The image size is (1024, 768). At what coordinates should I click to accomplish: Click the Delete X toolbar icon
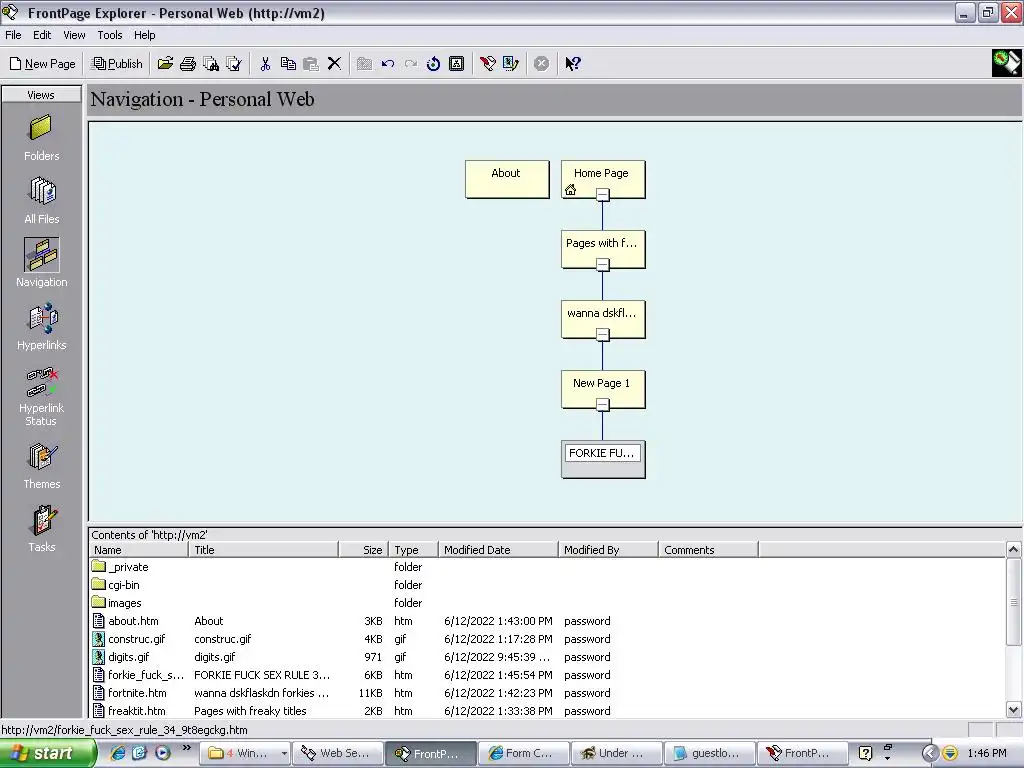[x=334, y=63]
